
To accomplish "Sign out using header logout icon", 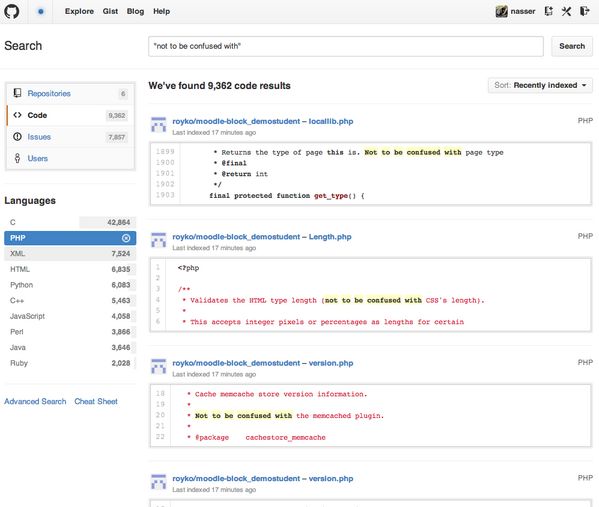I will pyautogui.click(x=584, y=11).
